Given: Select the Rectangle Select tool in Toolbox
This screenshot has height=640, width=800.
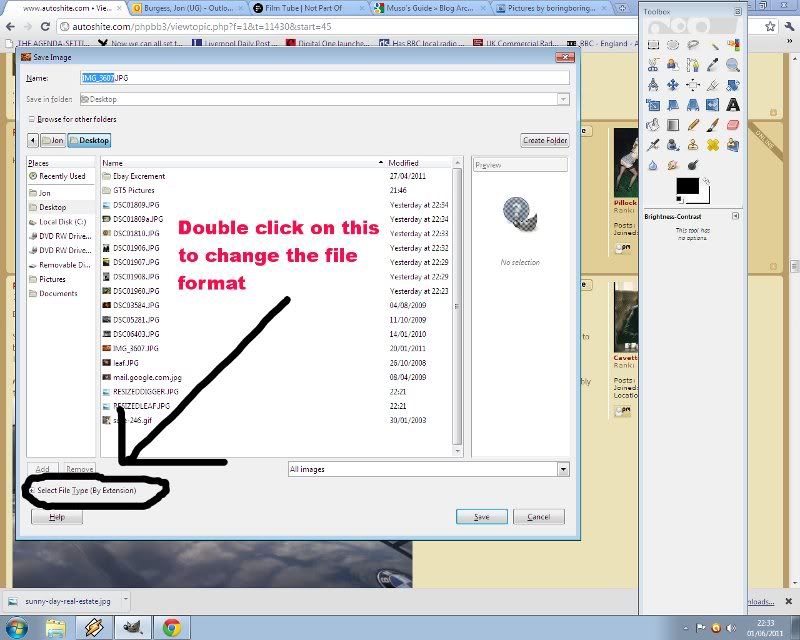Looking at the screenshot, I should [653, 45].
